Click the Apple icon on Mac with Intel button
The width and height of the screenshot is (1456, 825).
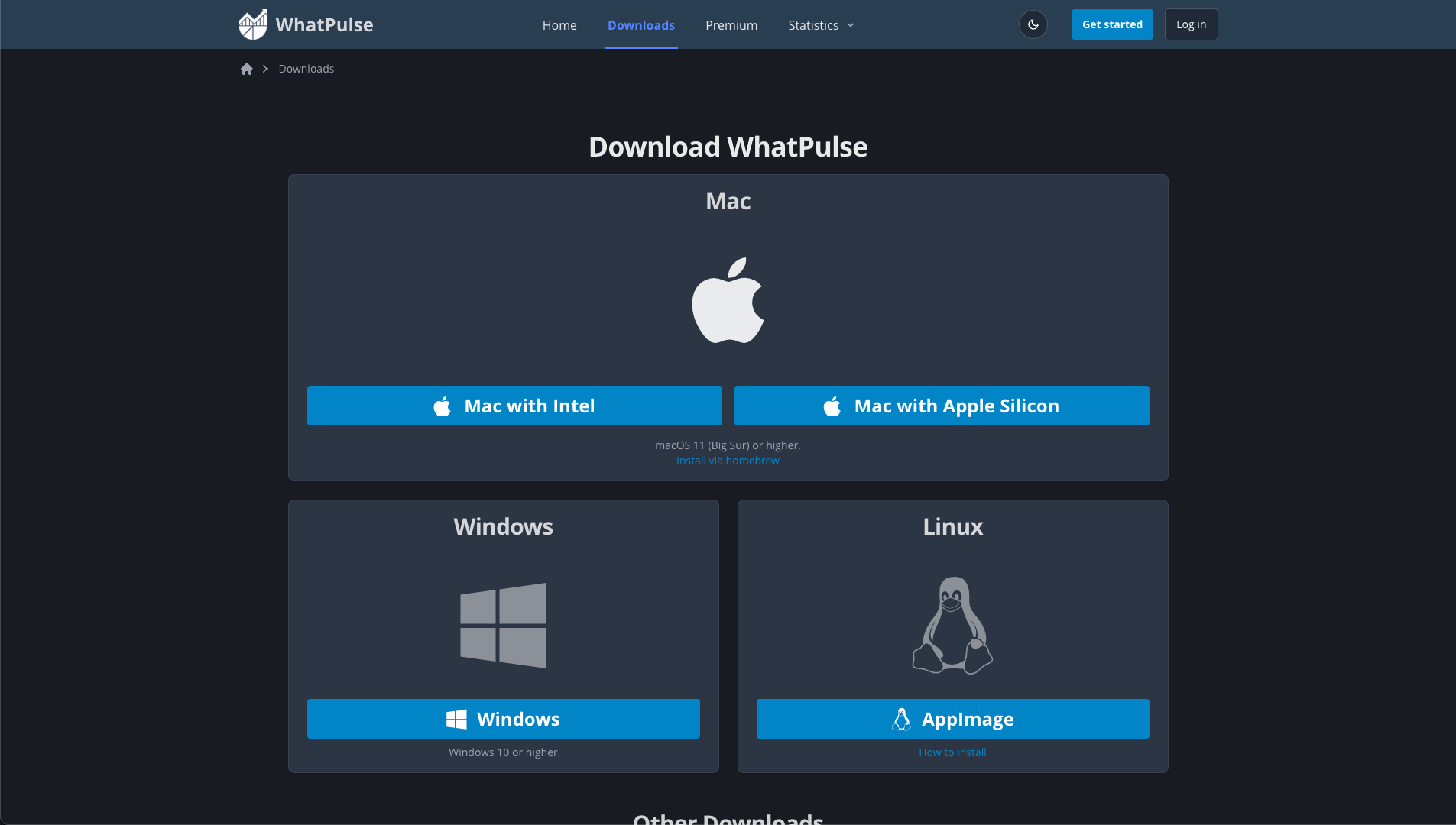point(442,406)
